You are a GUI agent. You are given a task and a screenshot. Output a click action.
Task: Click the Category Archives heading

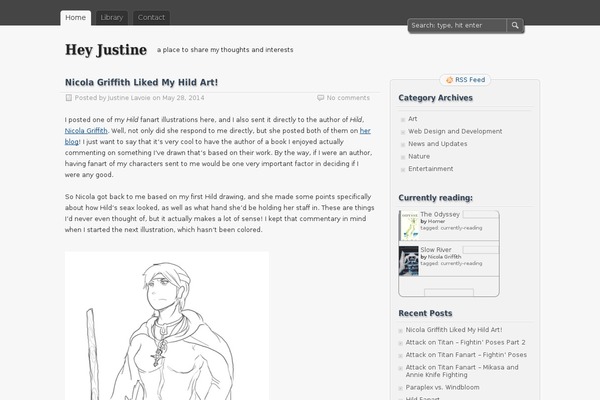(435, 98)
